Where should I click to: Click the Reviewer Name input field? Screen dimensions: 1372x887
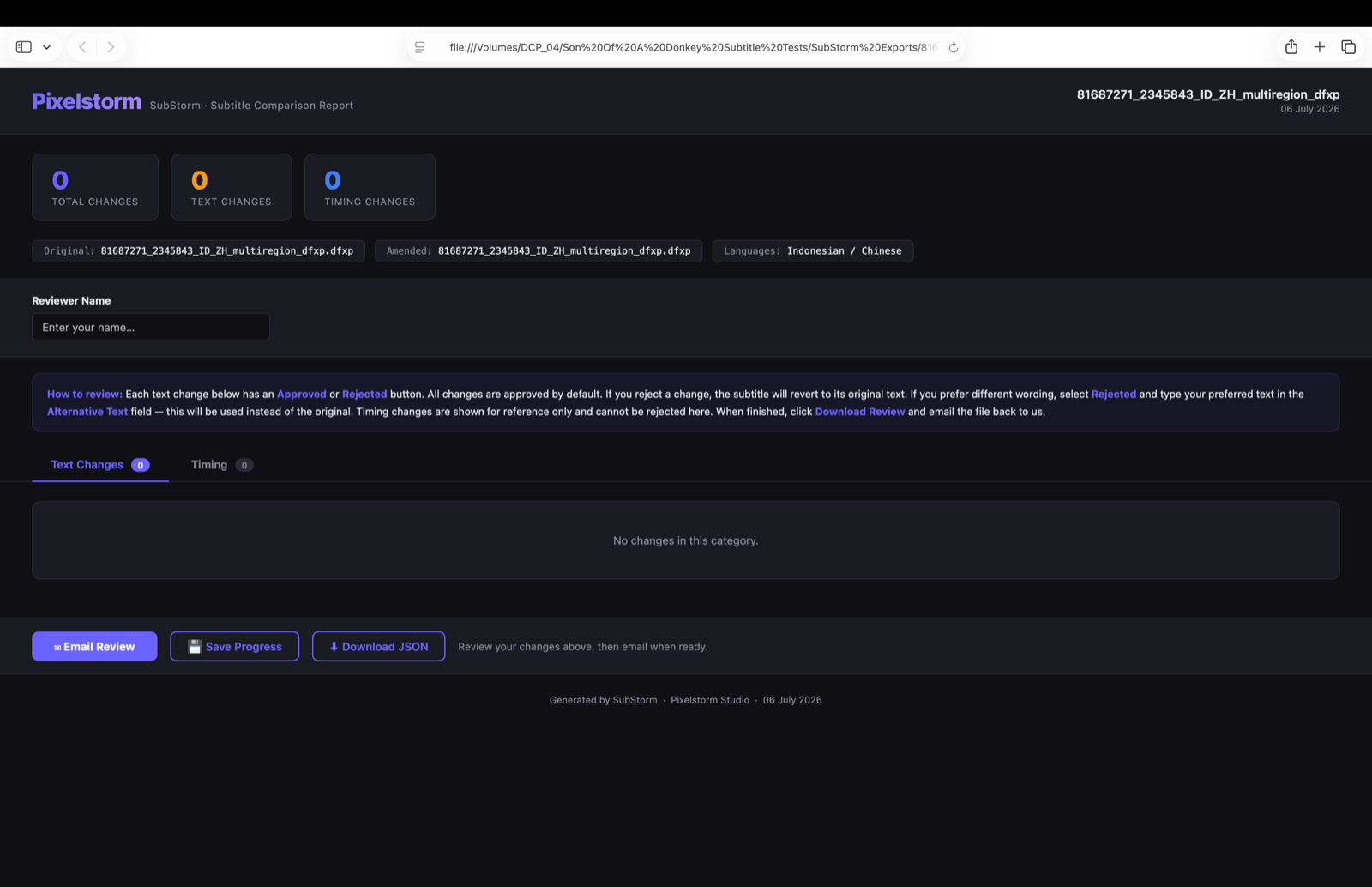click(x=151, y=327)
